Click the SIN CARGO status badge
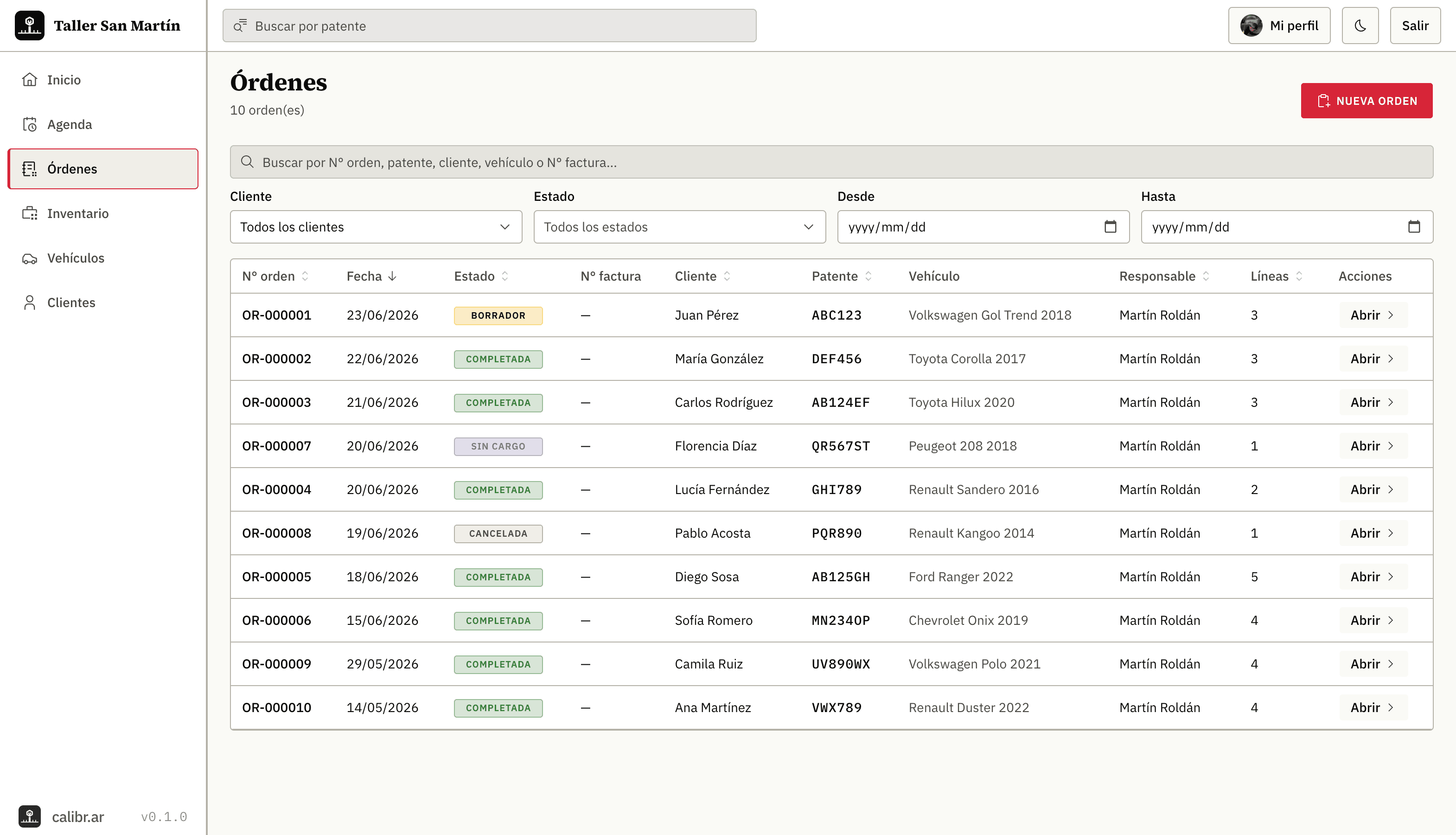The height and width of the screenshot is (835, 1456). 498,446
